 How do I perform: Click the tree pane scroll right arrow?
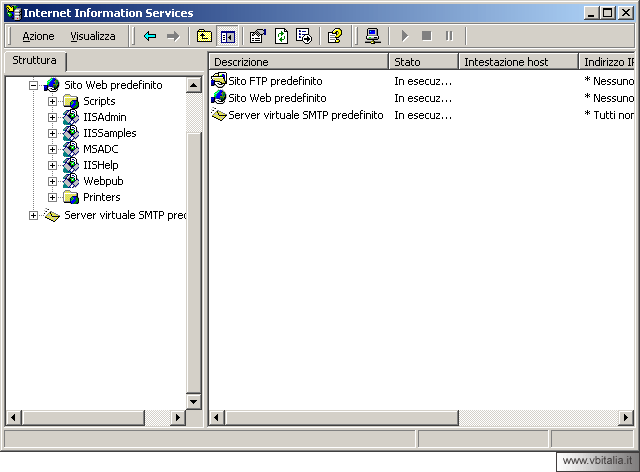point(178,417)
